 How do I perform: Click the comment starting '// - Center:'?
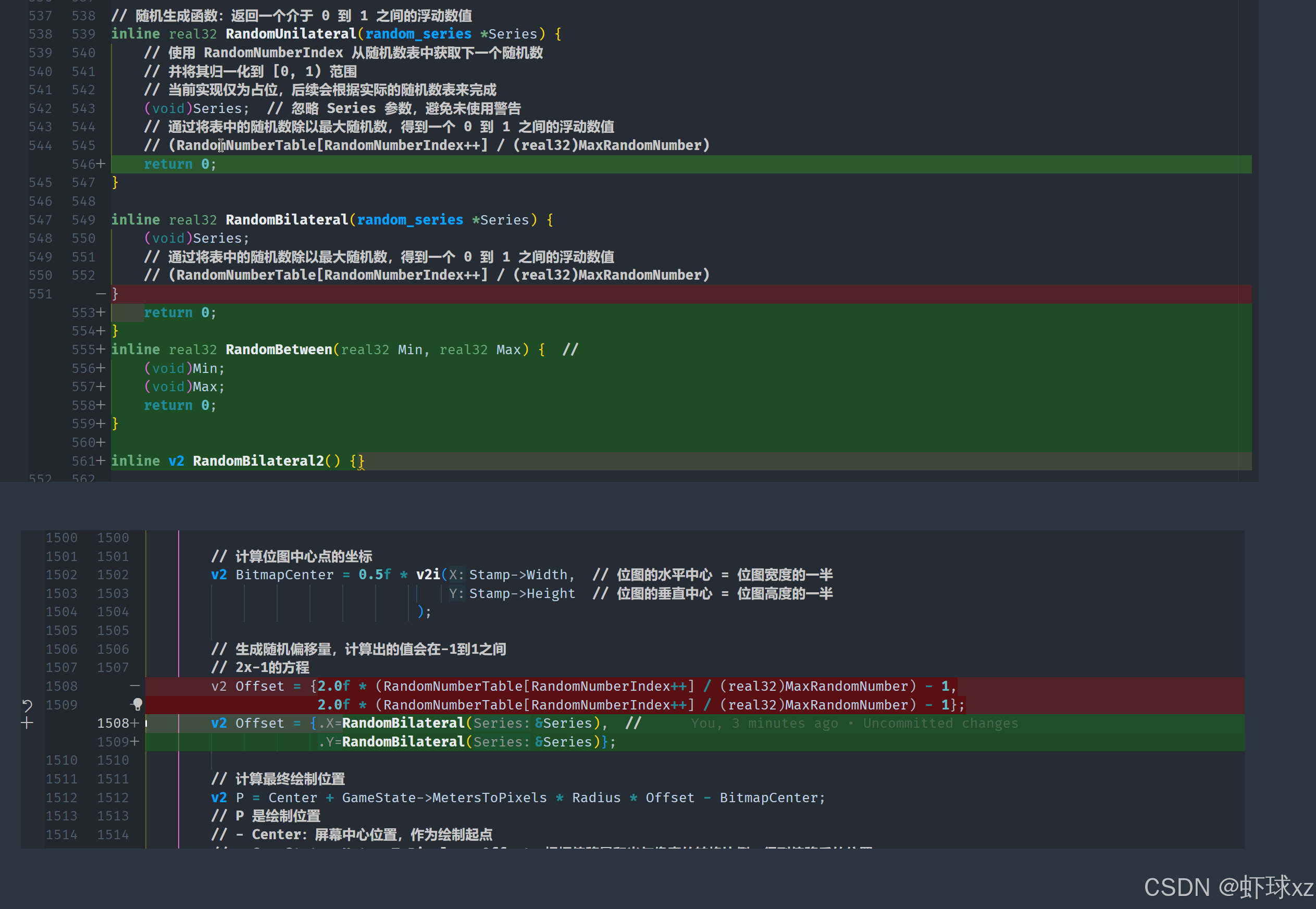tap(351, 835)
